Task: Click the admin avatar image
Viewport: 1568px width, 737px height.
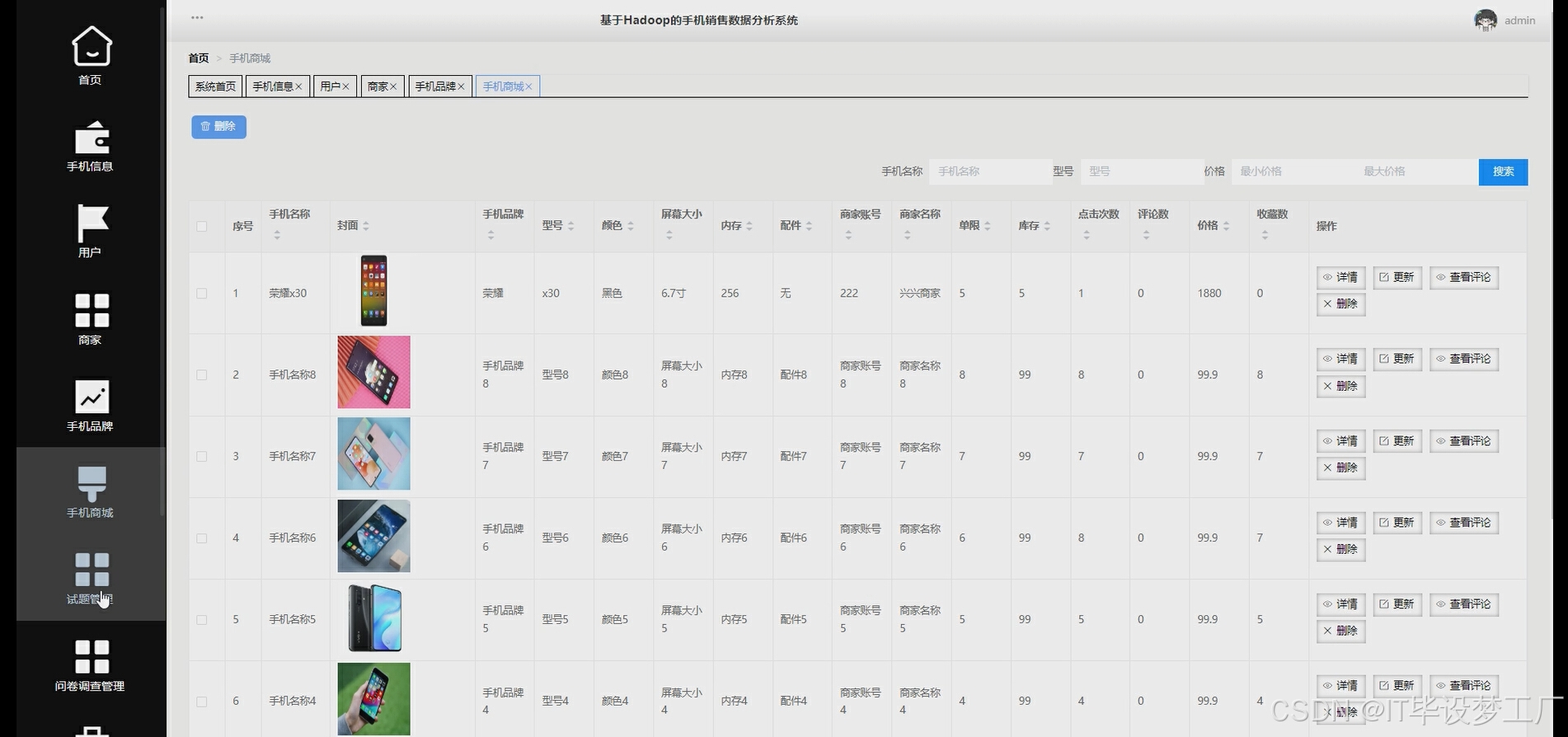Action: [1486, 21]
